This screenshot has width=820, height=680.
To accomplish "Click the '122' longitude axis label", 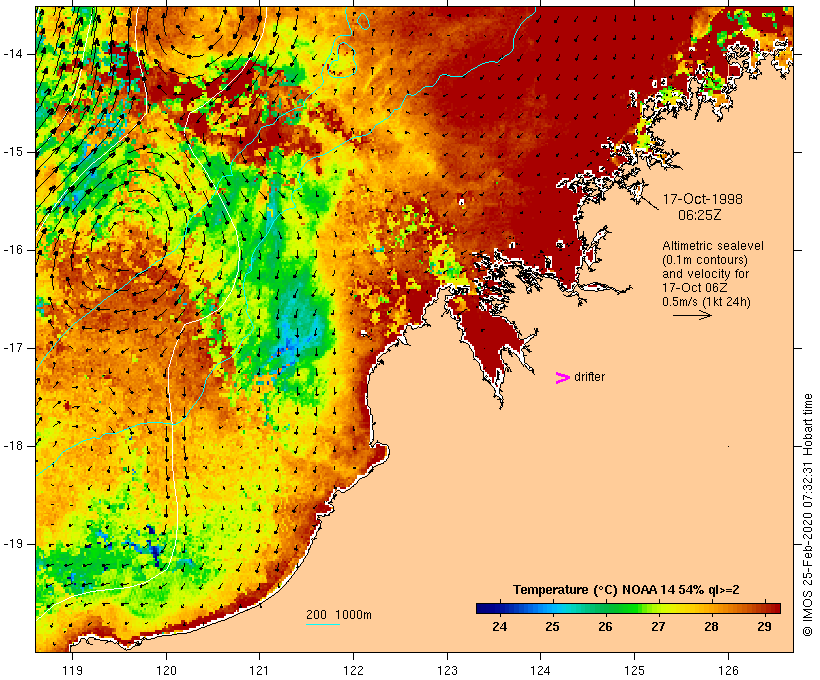I will pyautogui.click(x=354, y=670).
